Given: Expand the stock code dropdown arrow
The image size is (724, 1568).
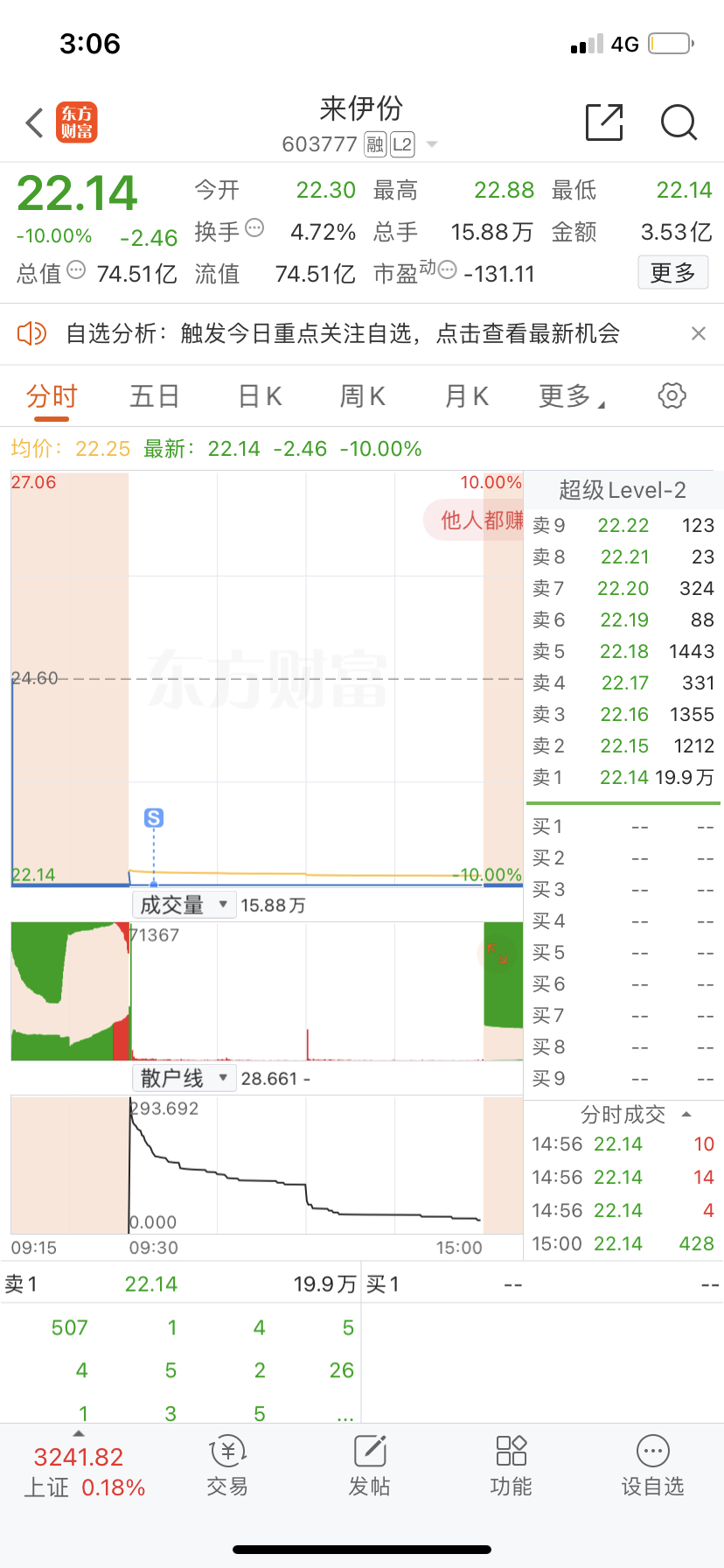Looking at the screenshot, I should (x=431, y=144).
